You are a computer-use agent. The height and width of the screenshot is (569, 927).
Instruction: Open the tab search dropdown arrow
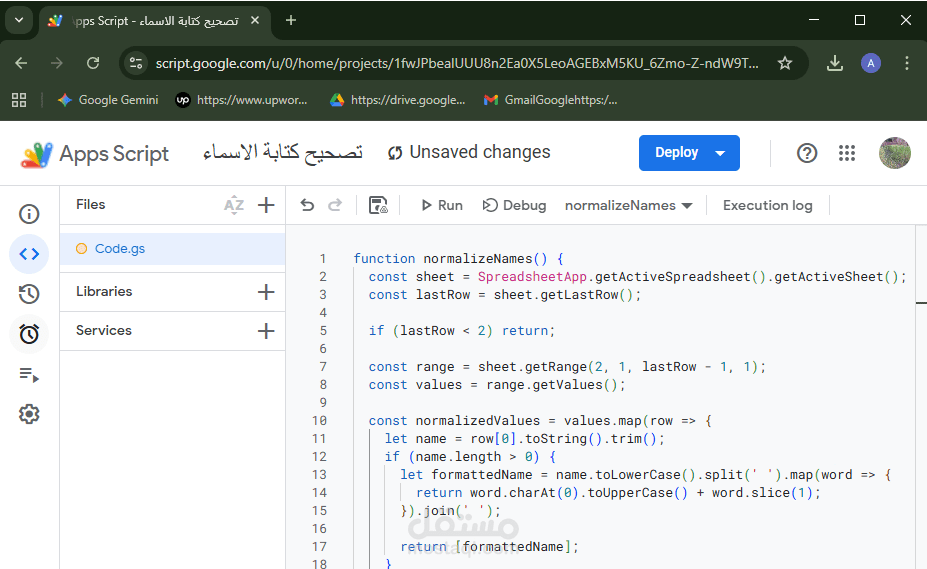19,20
